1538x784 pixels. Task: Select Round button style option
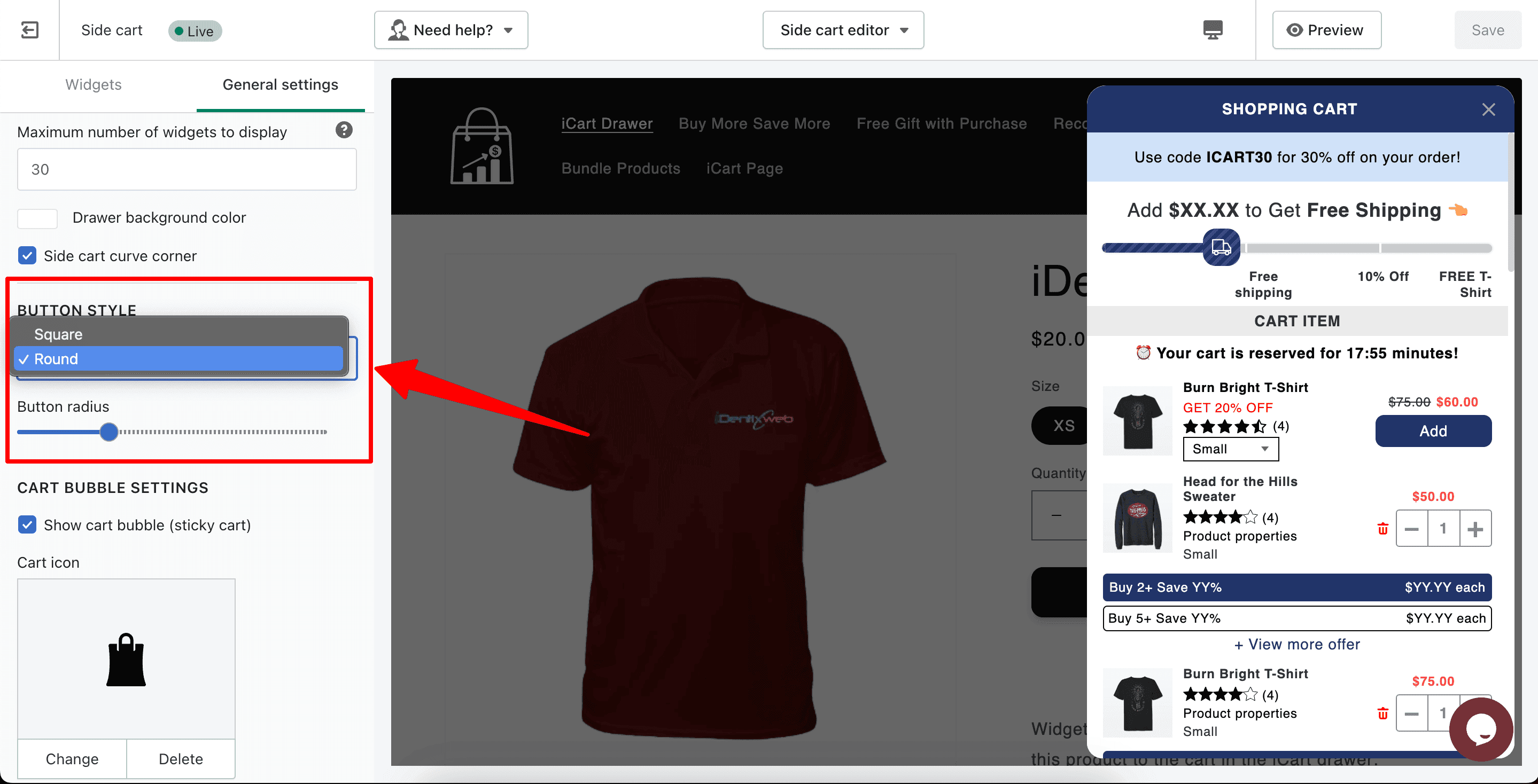coord(178,359)
